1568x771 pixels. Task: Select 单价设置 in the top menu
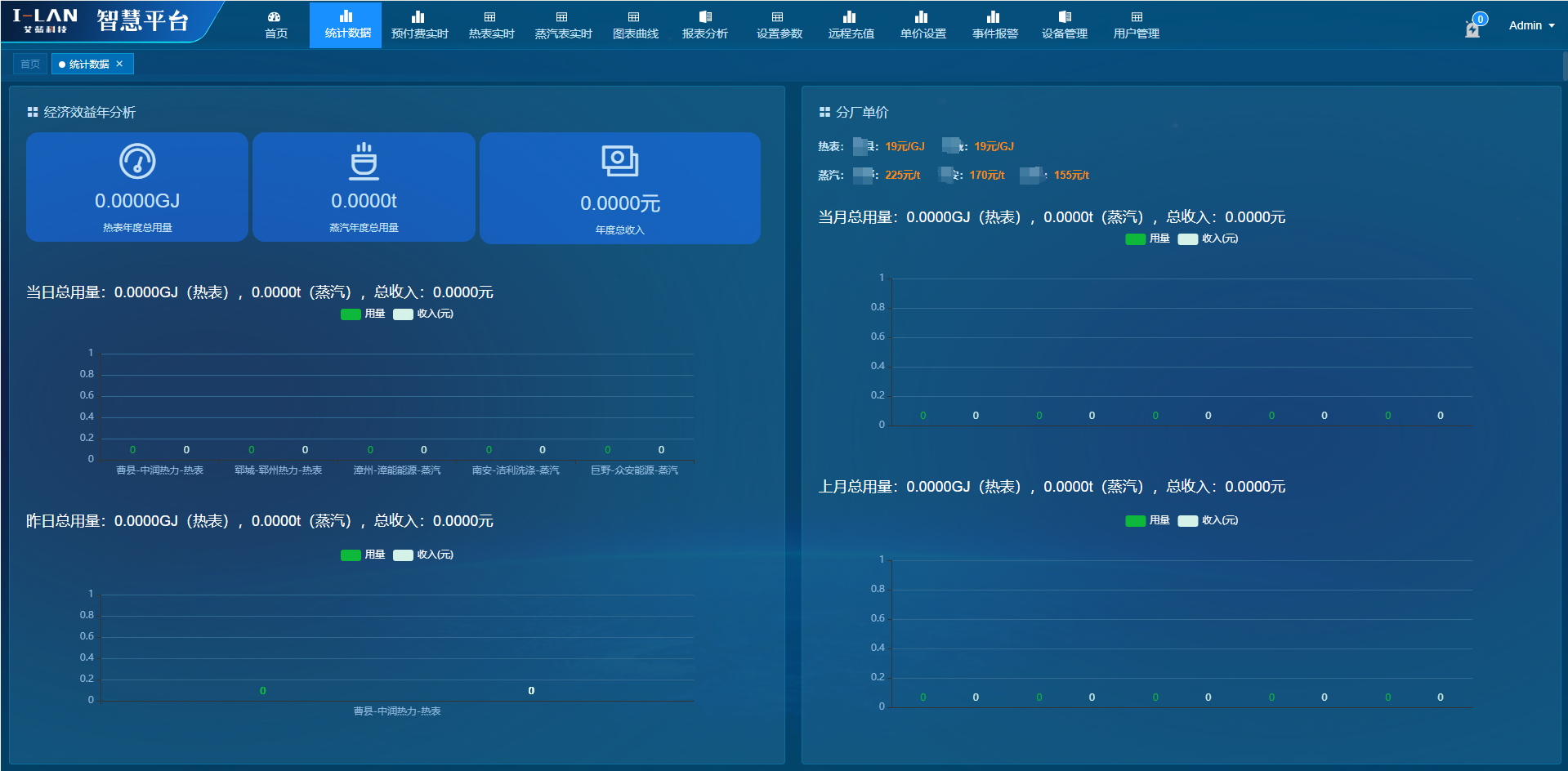[922, 25]
